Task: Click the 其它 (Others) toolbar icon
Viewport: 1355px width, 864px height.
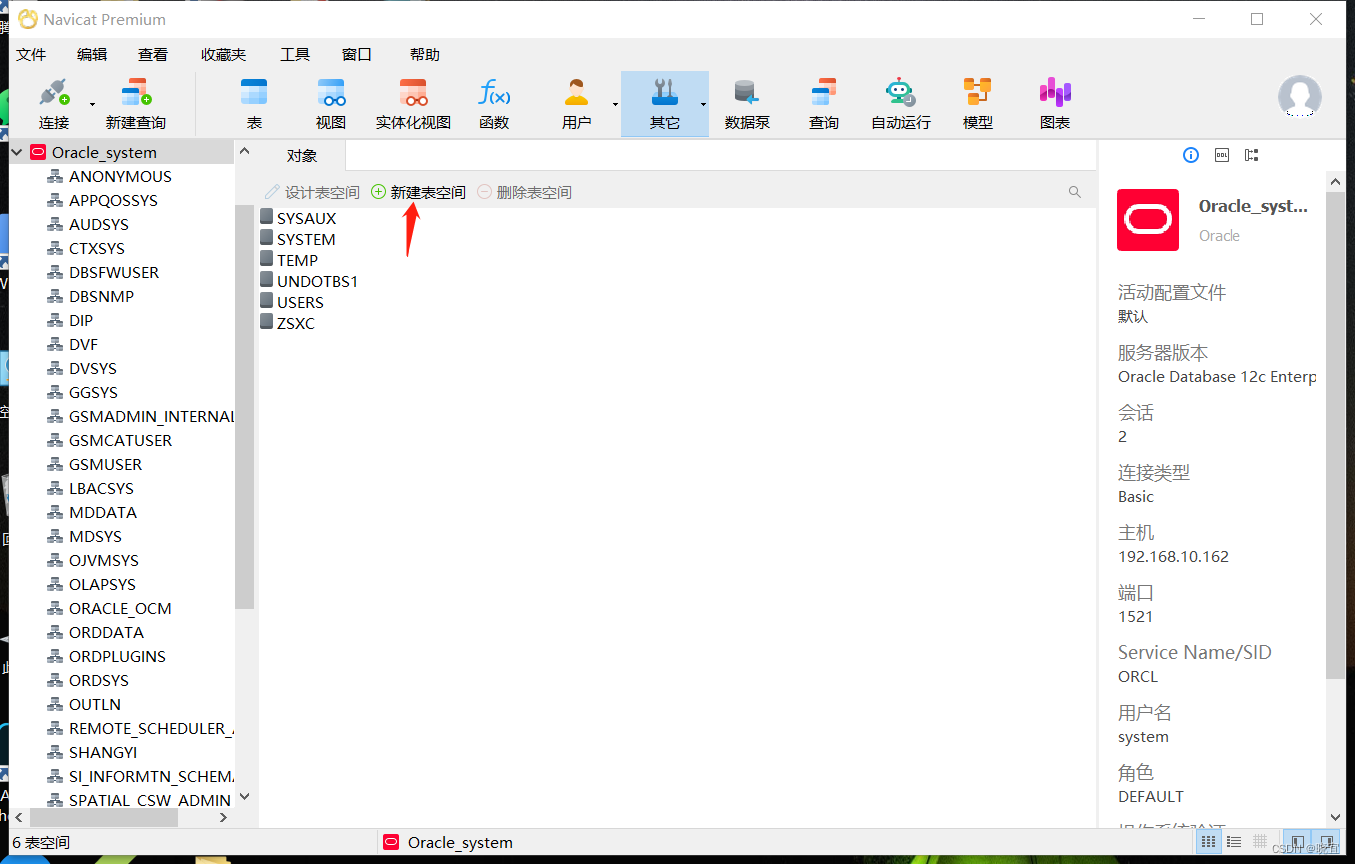Action: (664, 104)
